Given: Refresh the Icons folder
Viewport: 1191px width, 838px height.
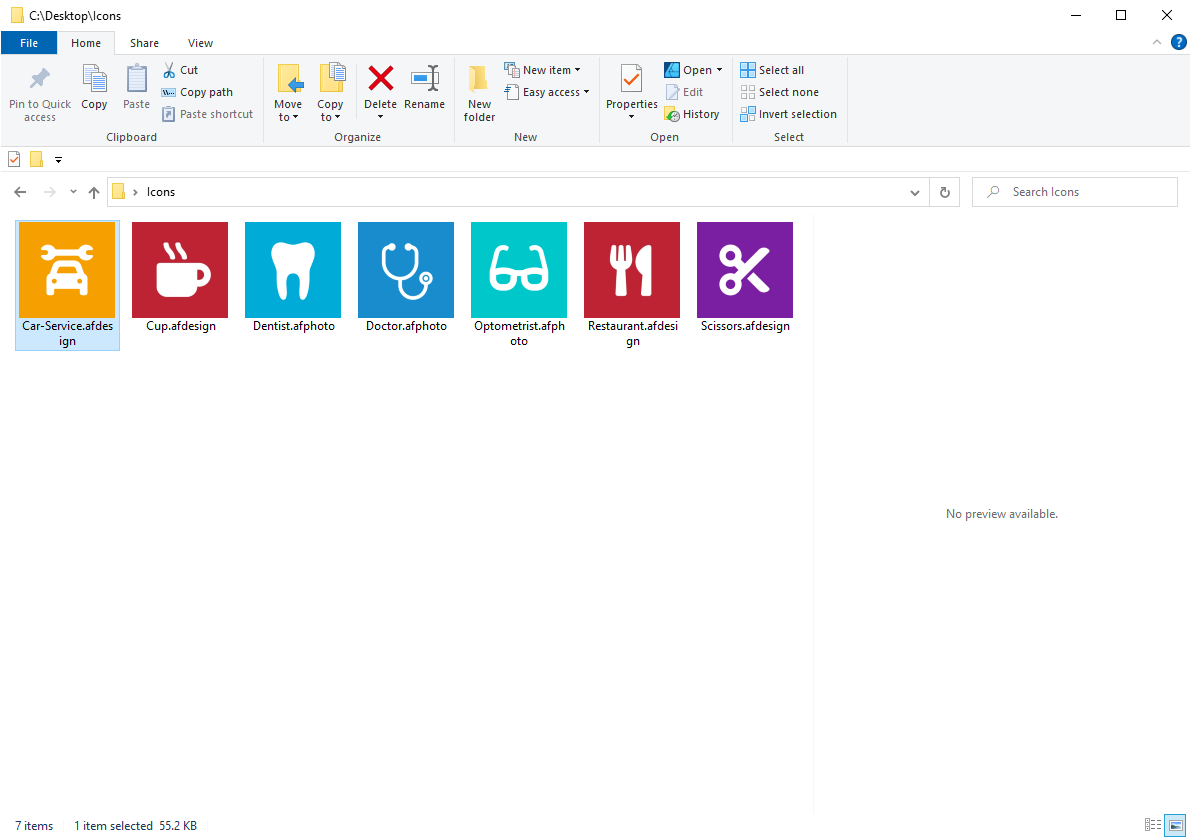Looking at the screenshot, I should click(x=944, y=191).
